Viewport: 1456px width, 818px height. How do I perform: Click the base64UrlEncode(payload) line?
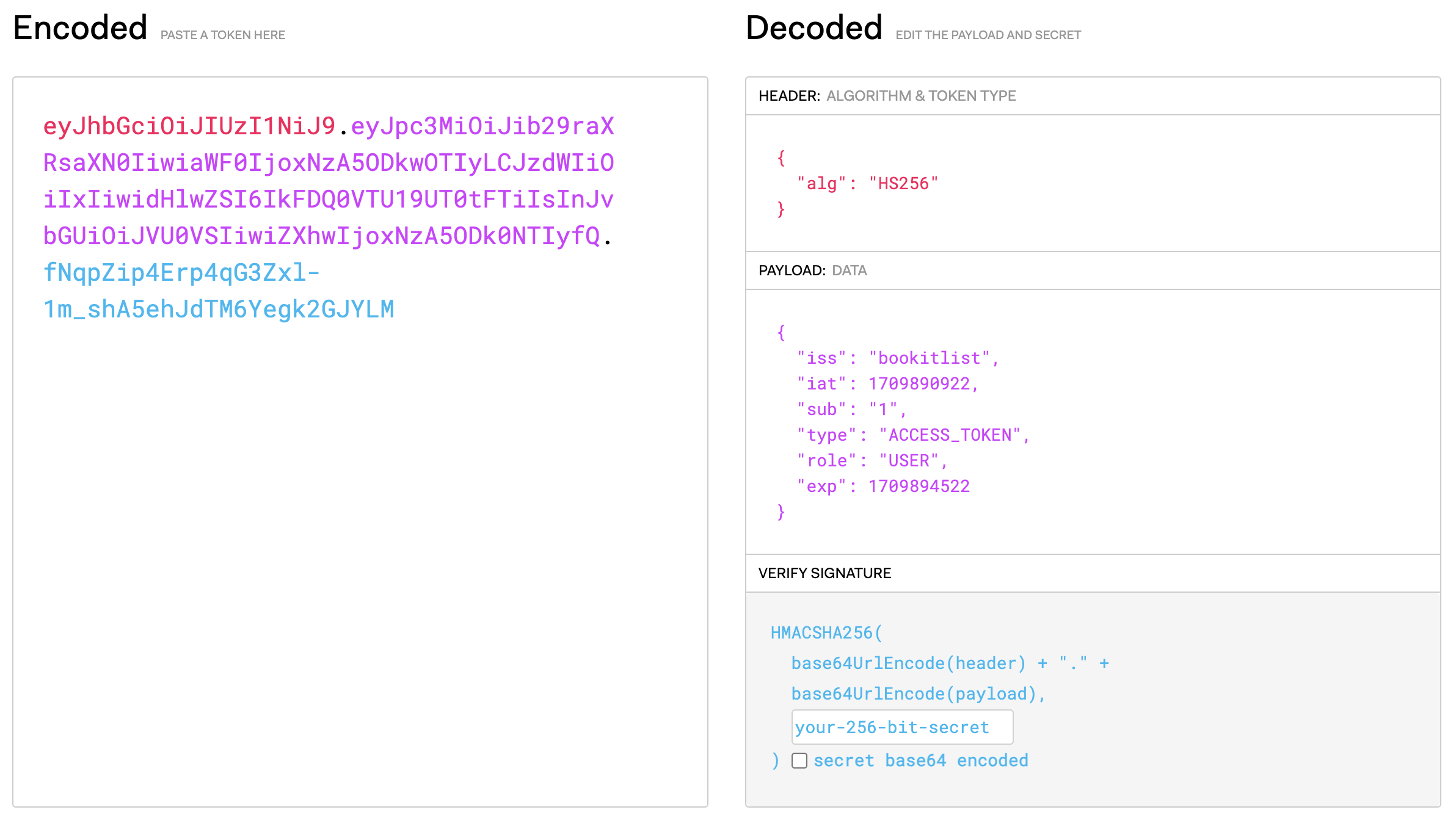[x=918, y=694]
